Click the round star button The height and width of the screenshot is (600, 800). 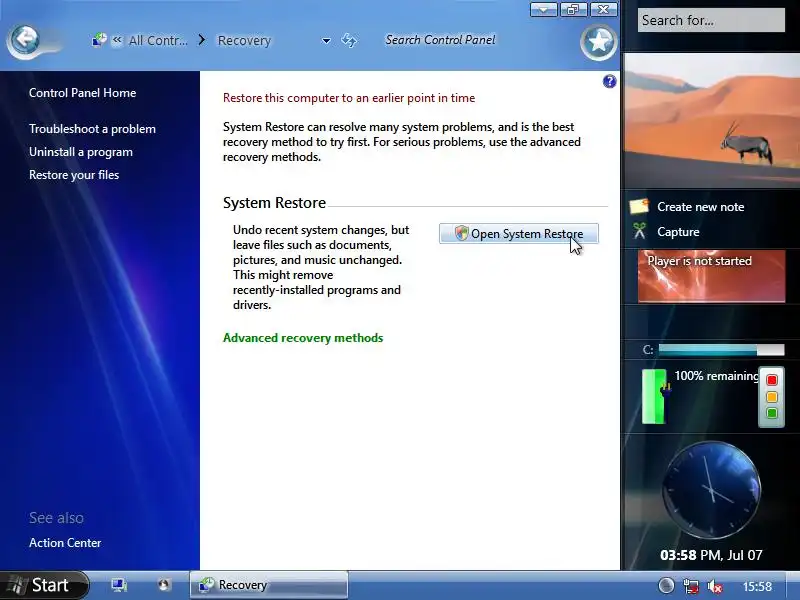pos(598,42)
